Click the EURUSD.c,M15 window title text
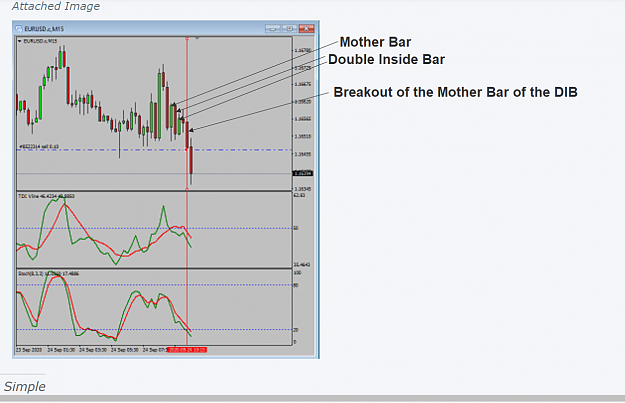Viewport: 625px width, 403px height. point(44,29)
